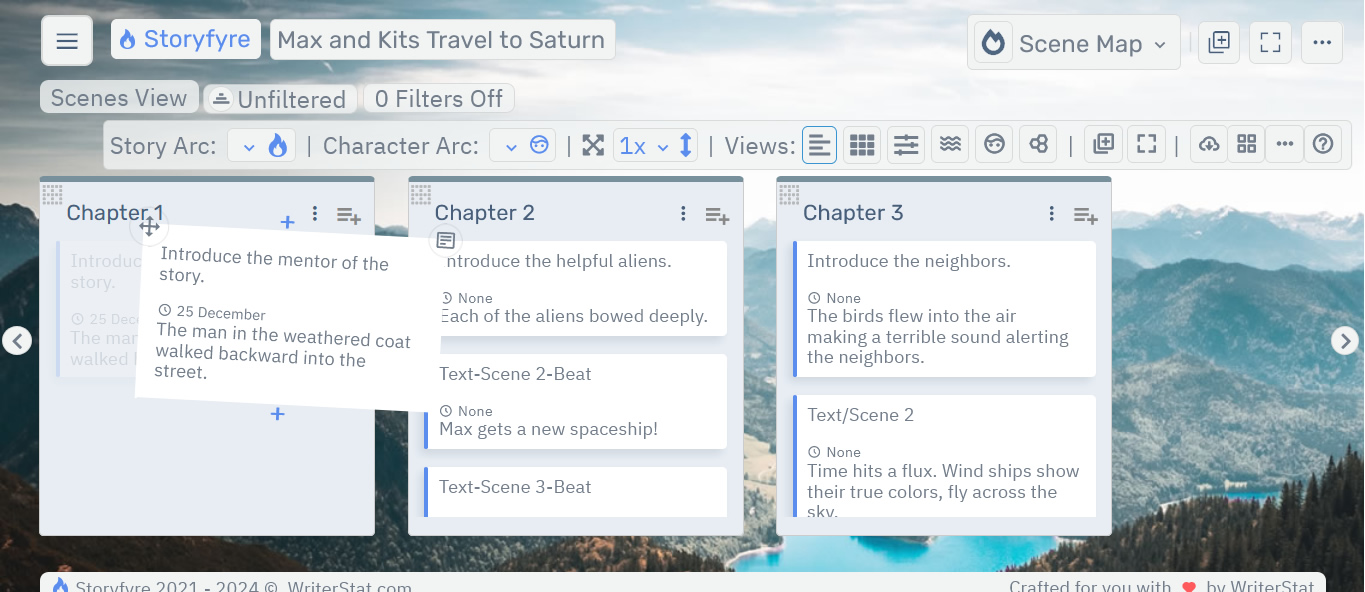The image size is (1365, 592).
Task: Select the sliders view icon
Action: coord(906,145)
